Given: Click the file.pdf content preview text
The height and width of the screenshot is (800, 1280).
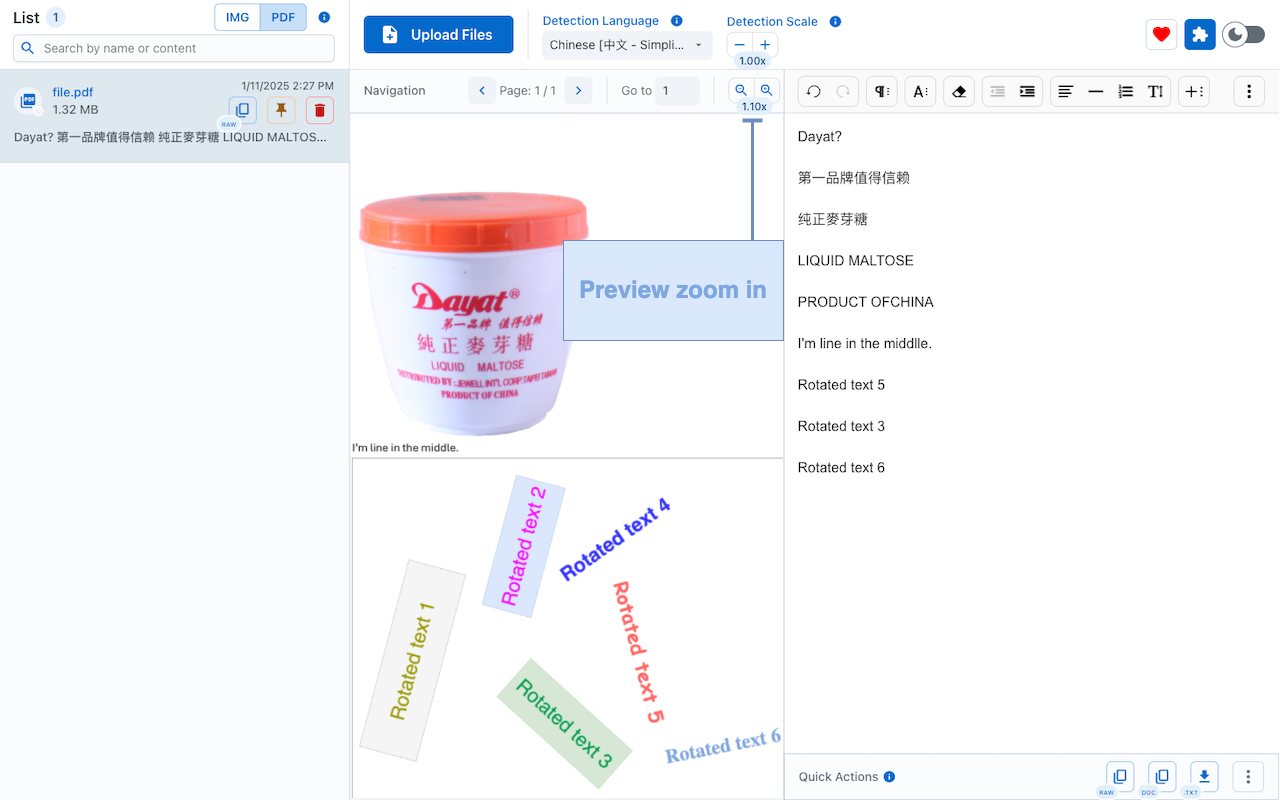Looking at the screenshot, I should 170,137.
